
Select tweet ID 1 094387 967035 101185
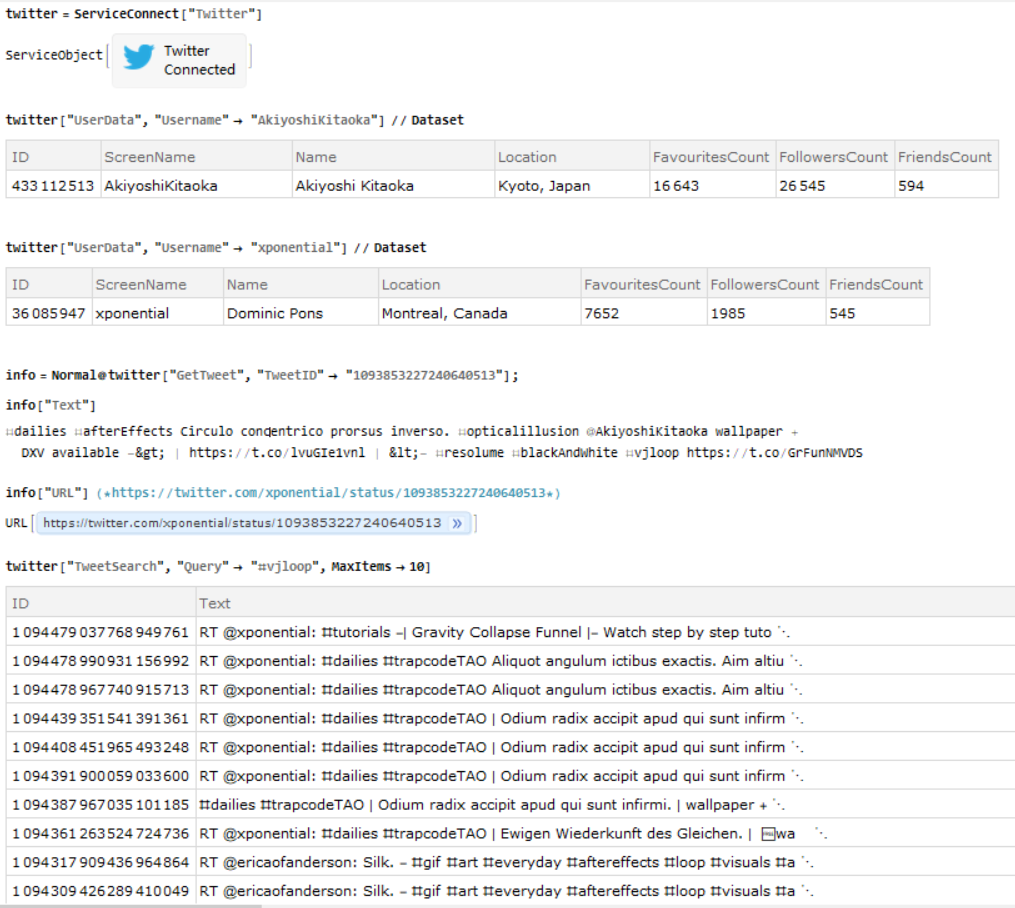pos(100,805)
